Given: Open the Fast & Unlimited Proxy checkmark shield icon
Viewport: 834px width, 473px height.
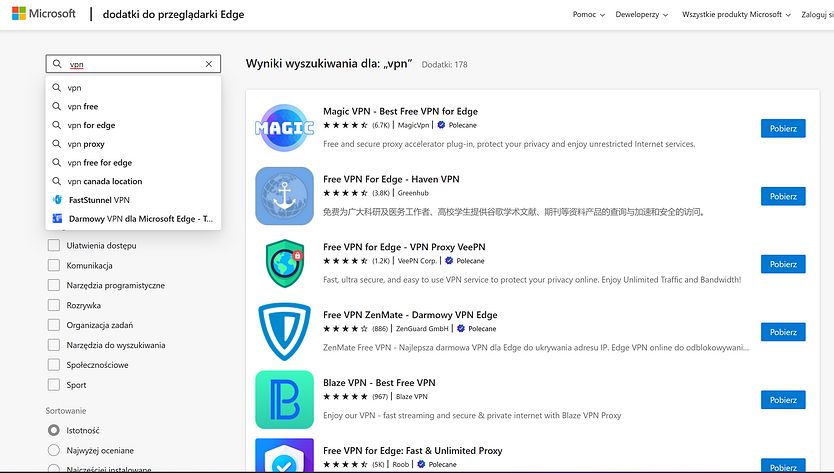Looking at the screenshot, I should tap(285, 455).
